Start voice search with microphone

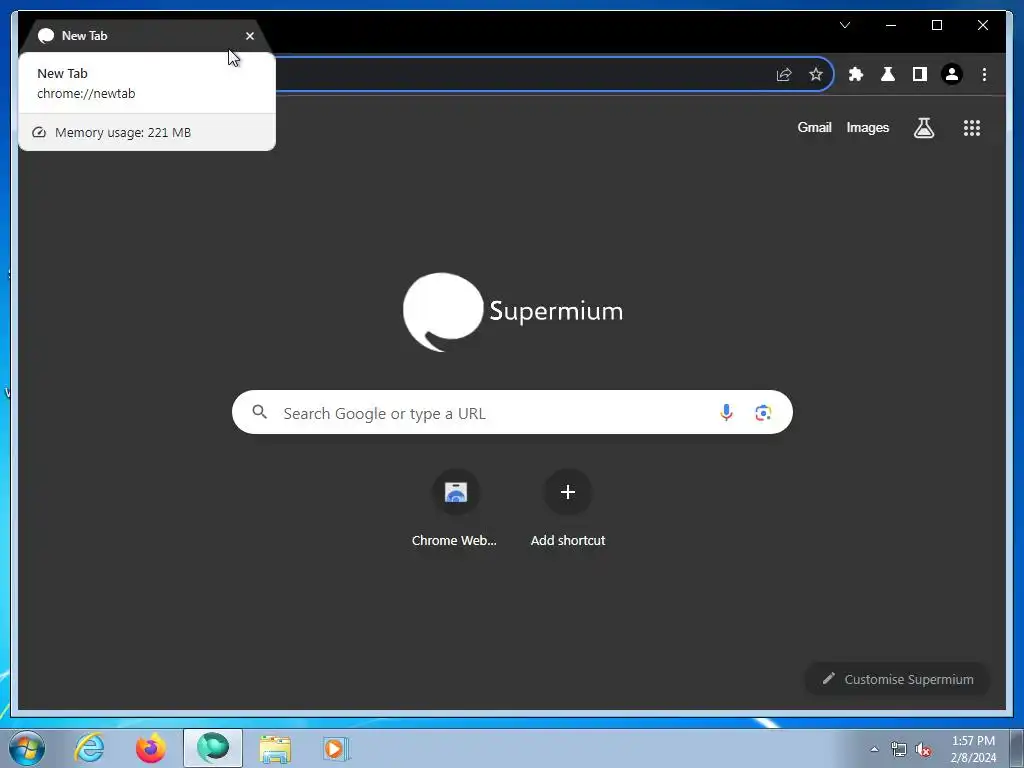(x=726, y=413)
